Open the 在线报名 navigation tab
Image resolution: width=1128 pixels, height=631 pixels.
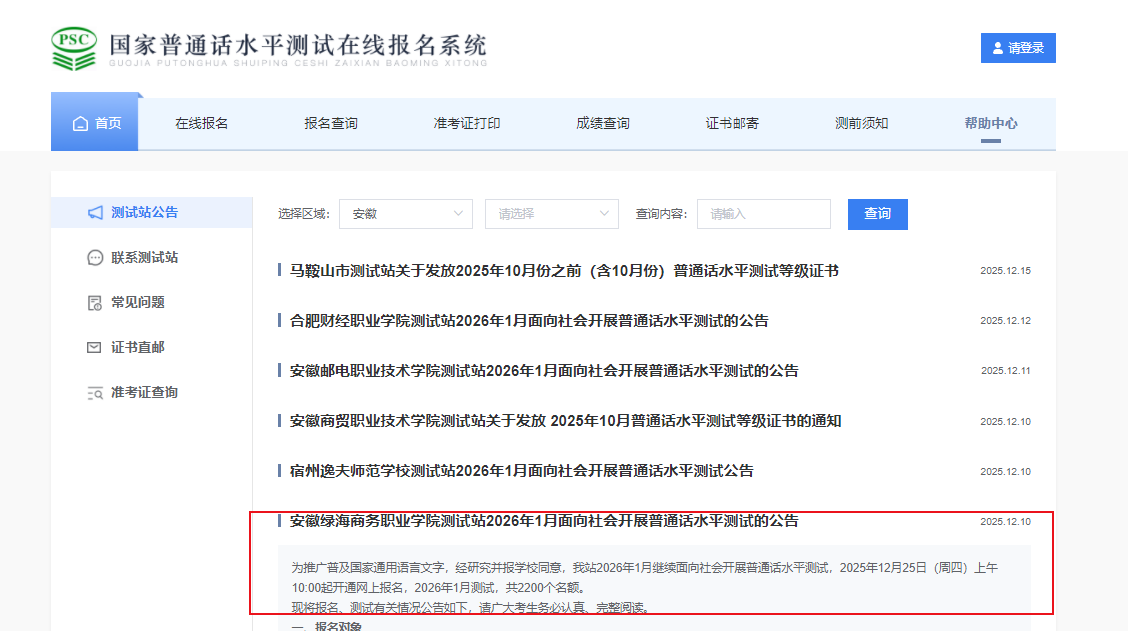coord(202,124)
